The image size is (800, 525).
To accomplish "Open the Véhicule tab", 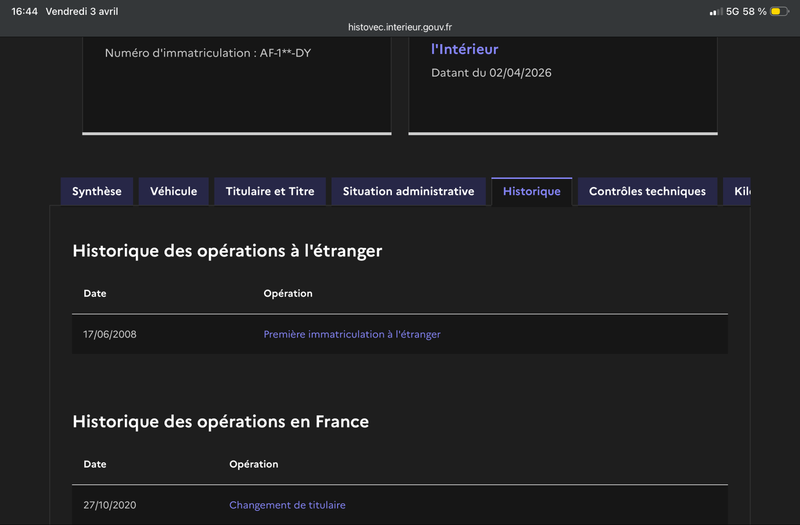I will (x=174, y=191).
